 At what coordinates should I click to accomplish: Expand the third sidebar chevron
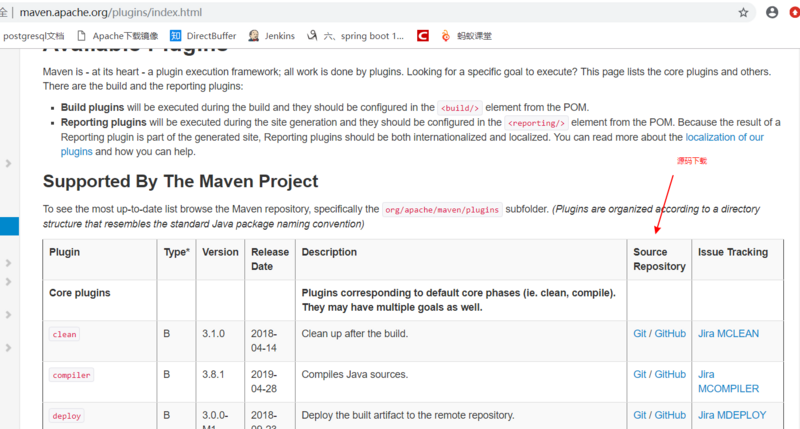[x=8, y=282]
